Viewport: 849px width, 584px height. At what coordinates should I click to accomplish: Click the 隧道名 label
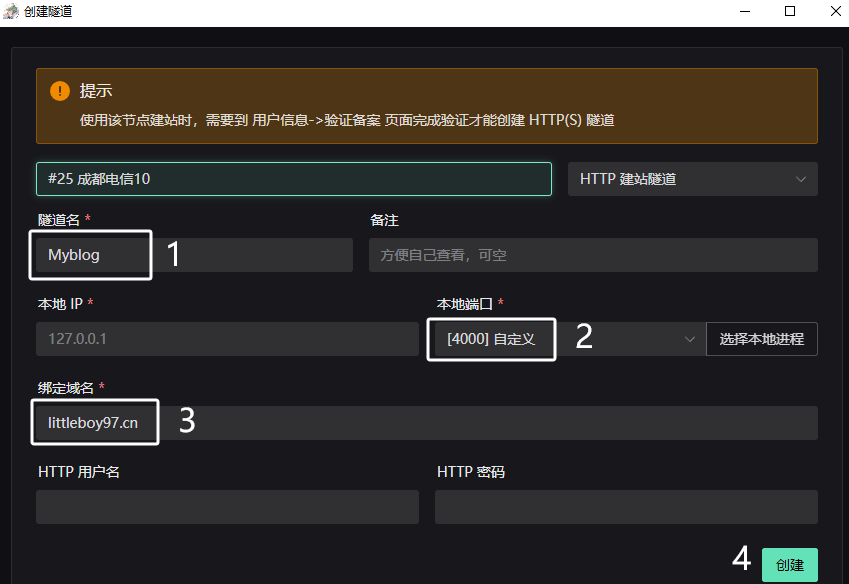58,220
